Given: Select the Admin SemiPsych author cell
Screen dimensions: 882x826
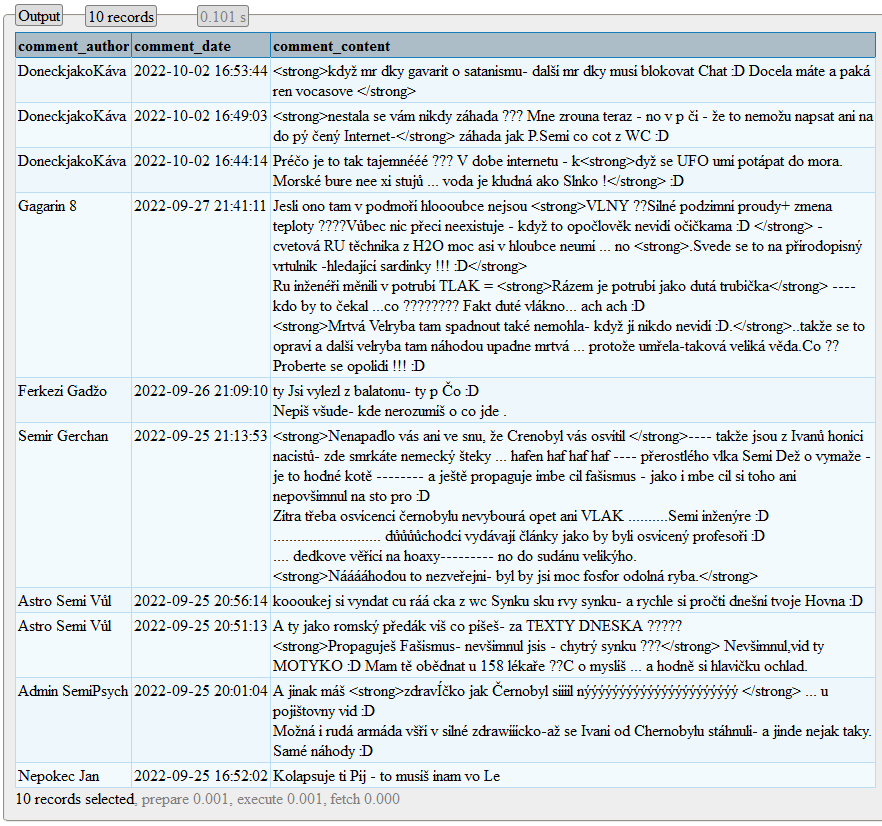Looking at the screenshot, I should pyautogui.click(x=72, y=691).
